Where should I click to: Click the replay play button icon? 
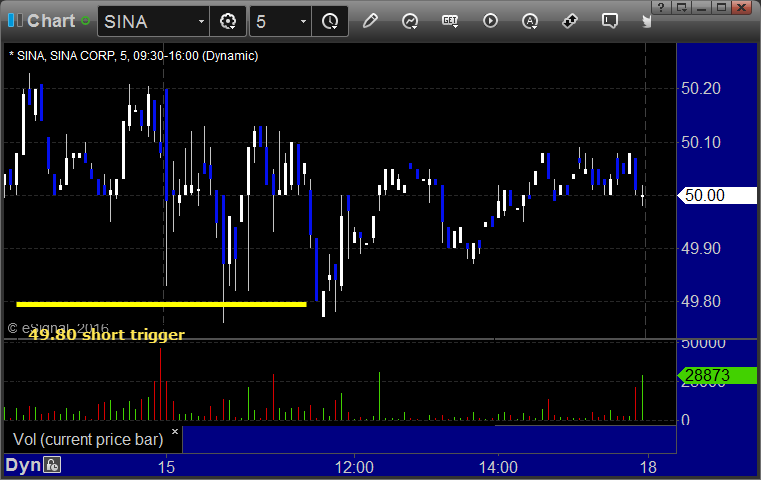[490, 21]
